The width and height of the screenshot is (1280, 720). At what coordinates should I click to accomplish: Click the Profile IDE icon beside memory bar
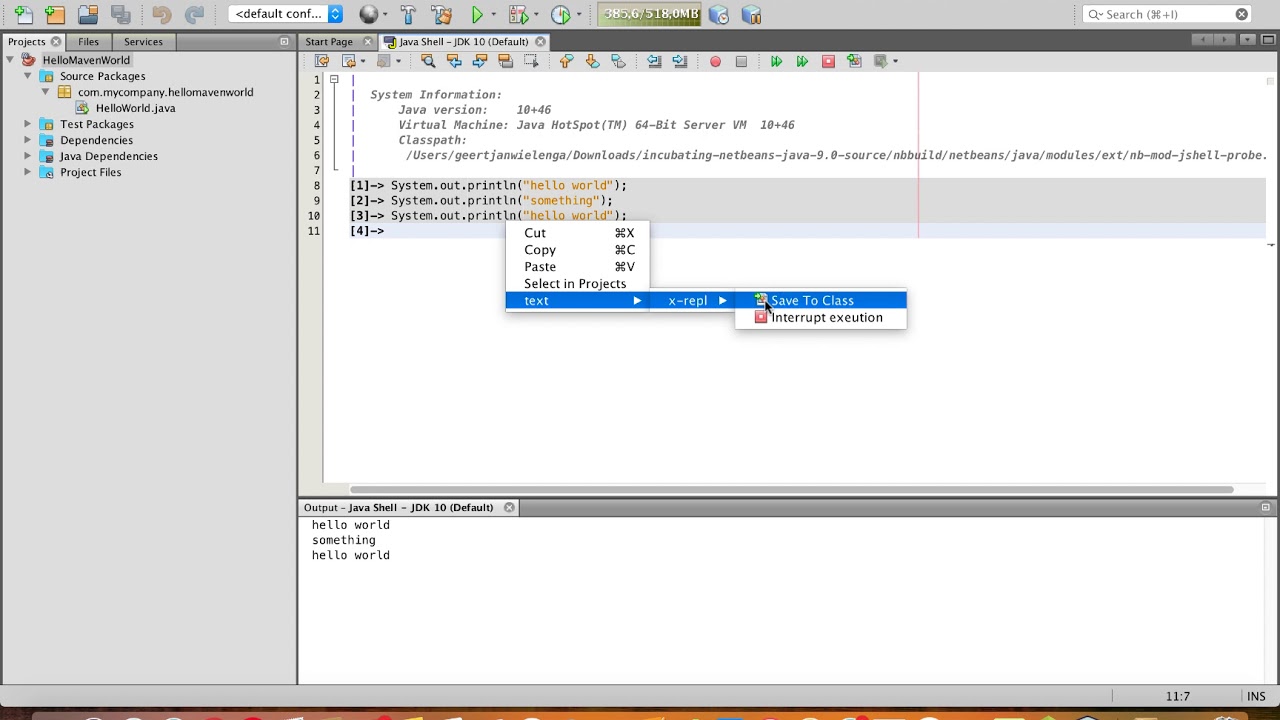point(718,15)
